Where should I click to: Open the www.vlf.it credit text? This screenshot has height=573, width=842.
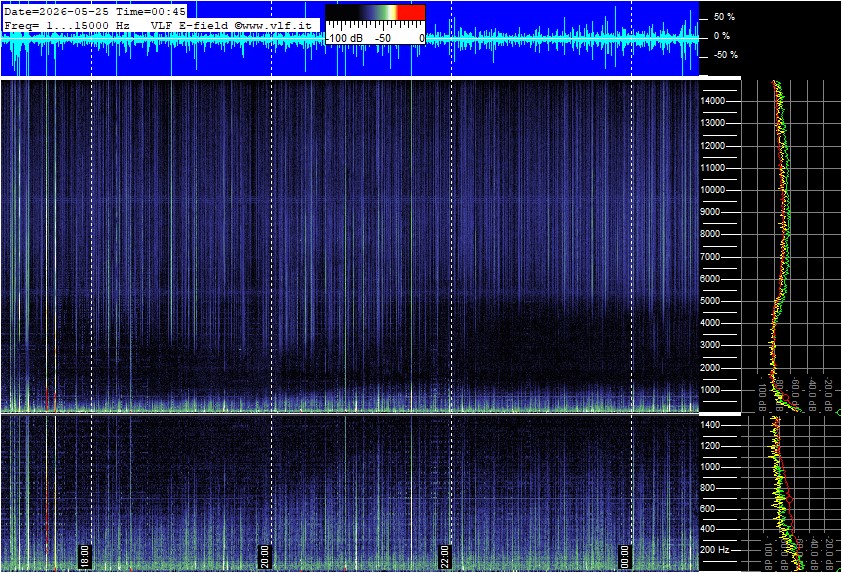(273, 25)
